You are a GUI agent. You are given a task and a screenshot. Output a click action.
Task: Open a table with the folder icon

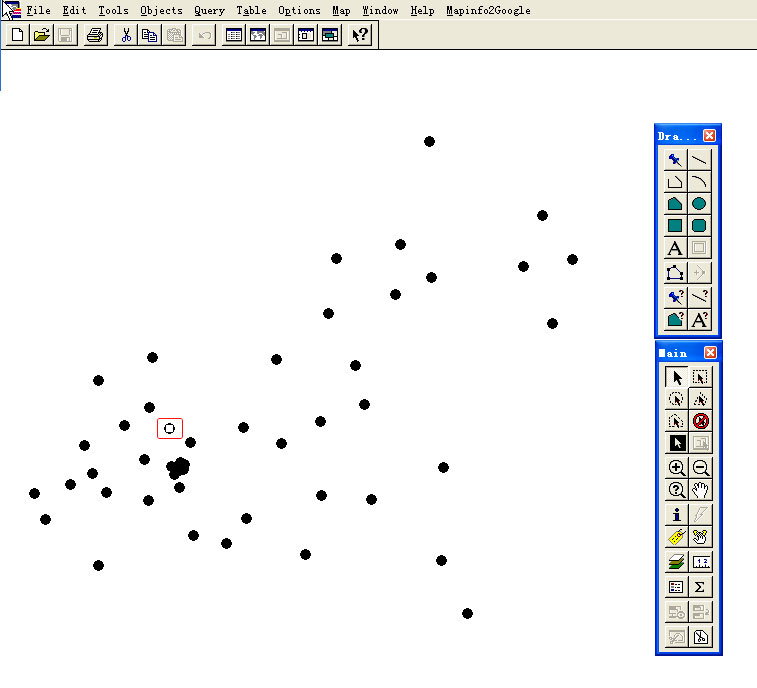coord(42,35)
